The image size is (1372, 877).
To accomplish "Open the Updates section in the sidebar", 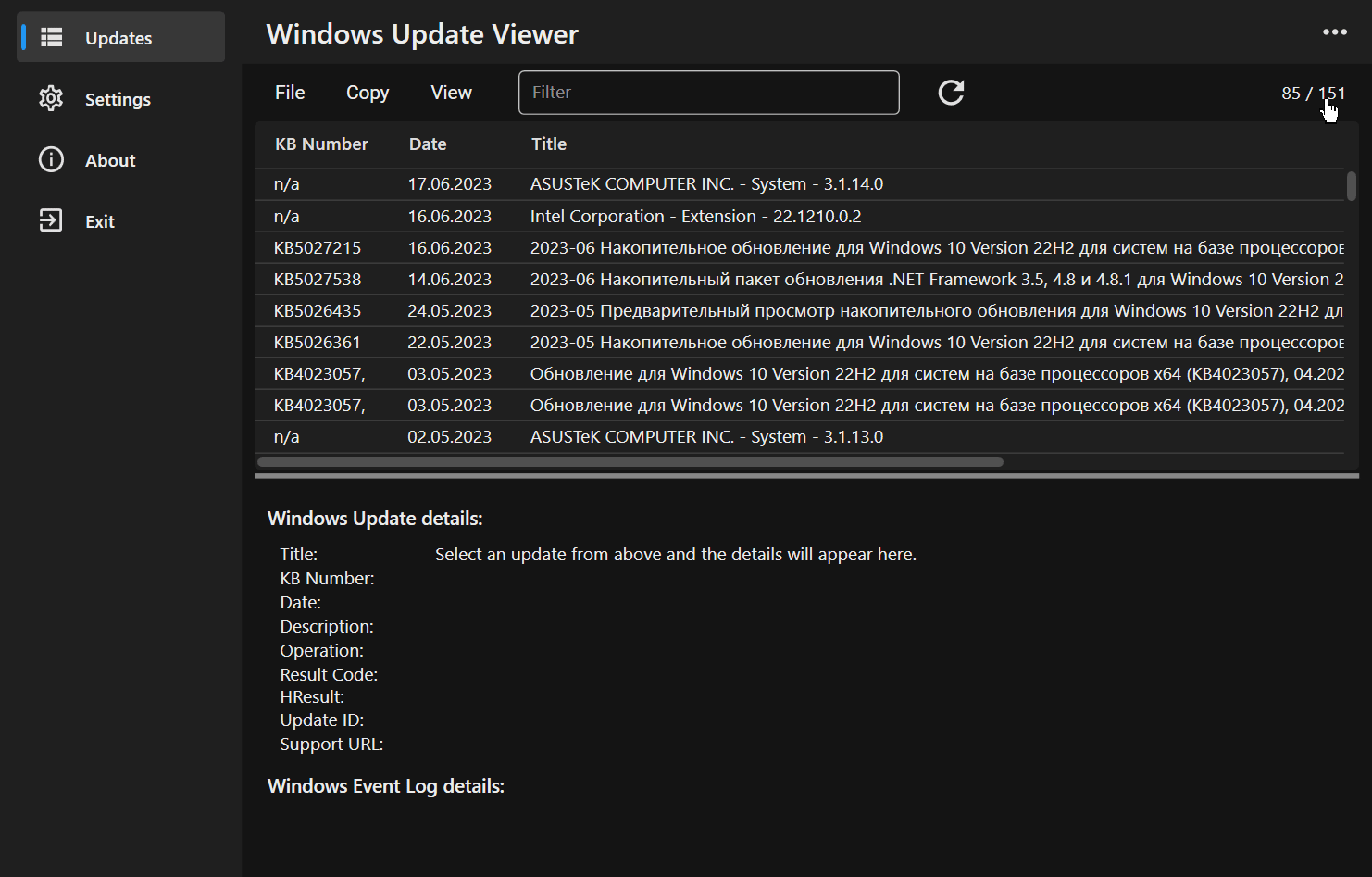I will 118,38.
